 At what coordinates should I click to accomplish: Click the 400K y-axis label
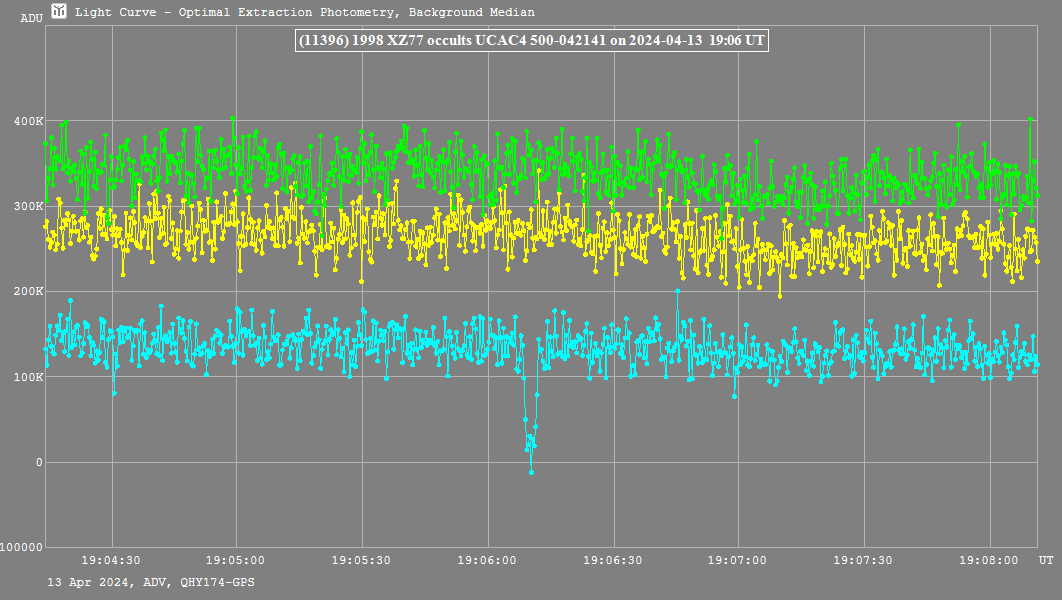[27, 121]
